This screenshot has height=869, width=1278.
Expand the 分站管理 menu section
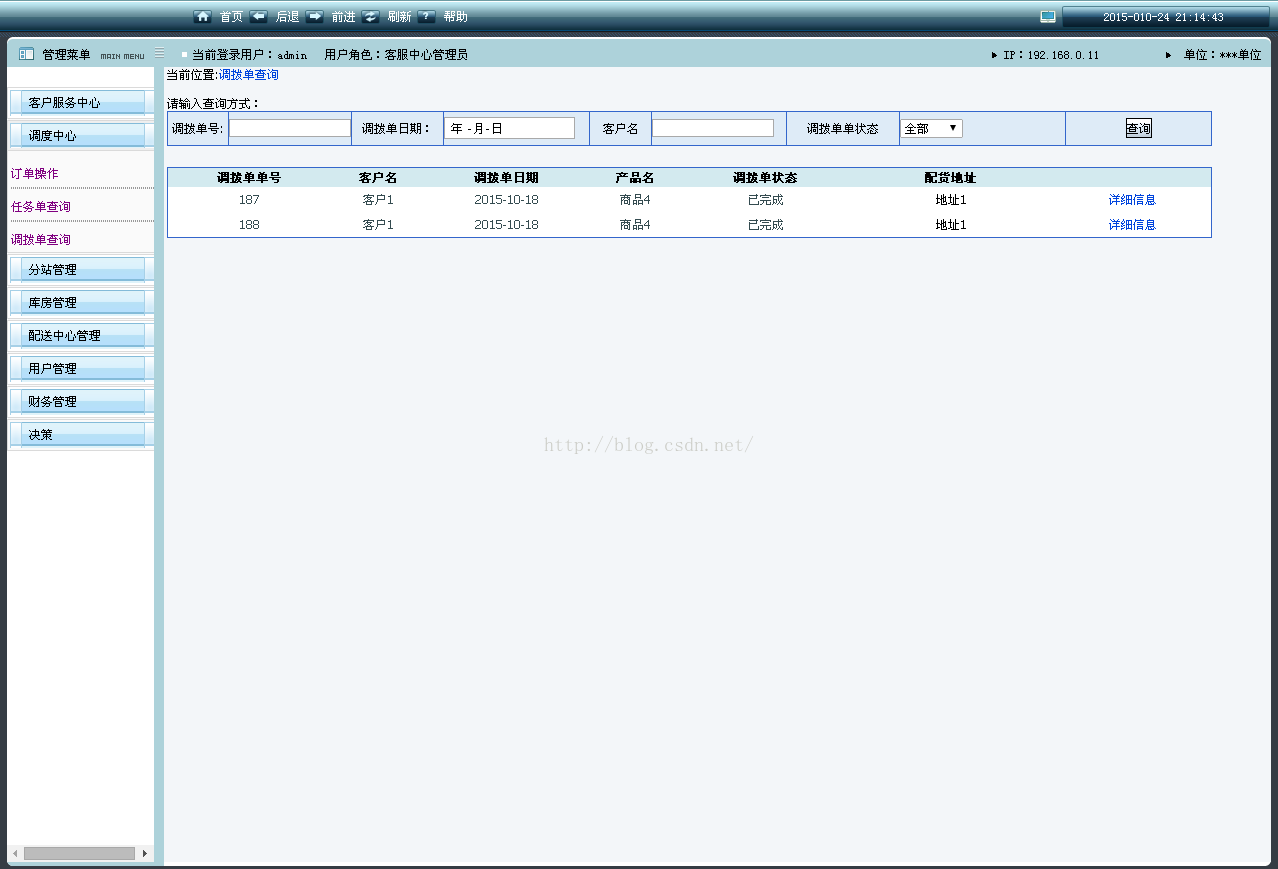81,269
